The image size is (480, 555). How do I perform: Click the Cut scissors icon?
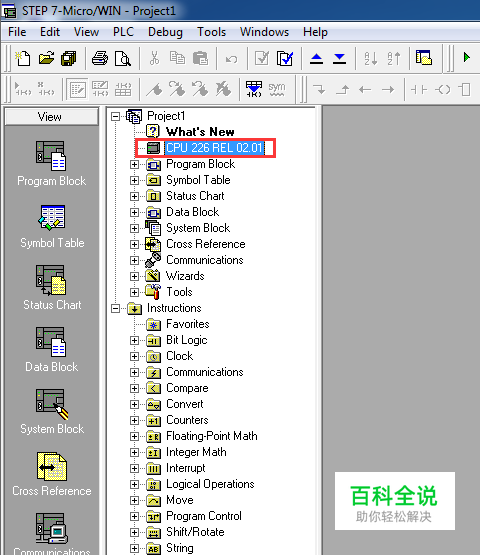click(x=154, y=58)
